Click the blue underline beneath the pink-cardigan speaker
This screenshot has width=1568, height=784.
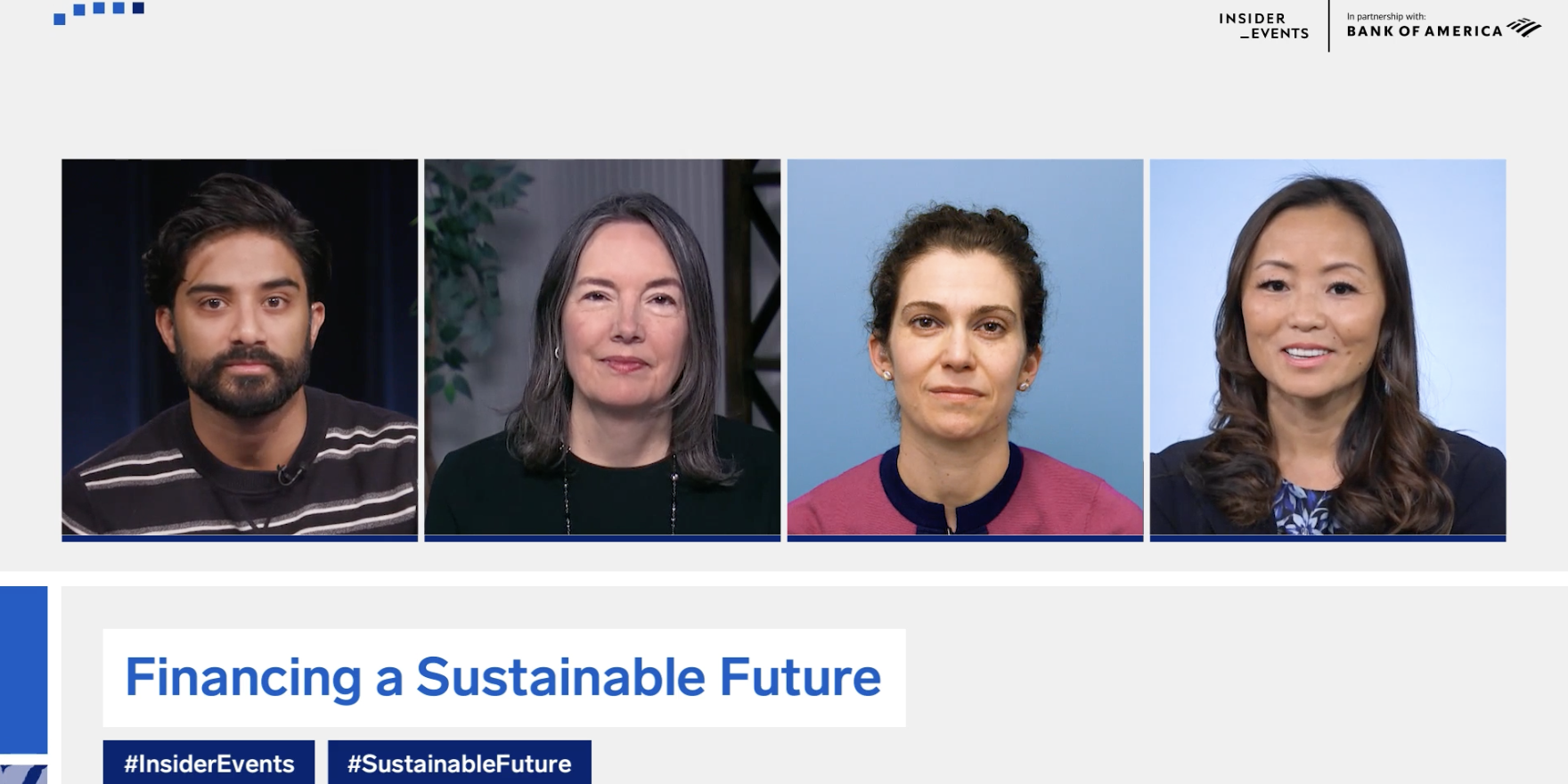coord(965,538)
